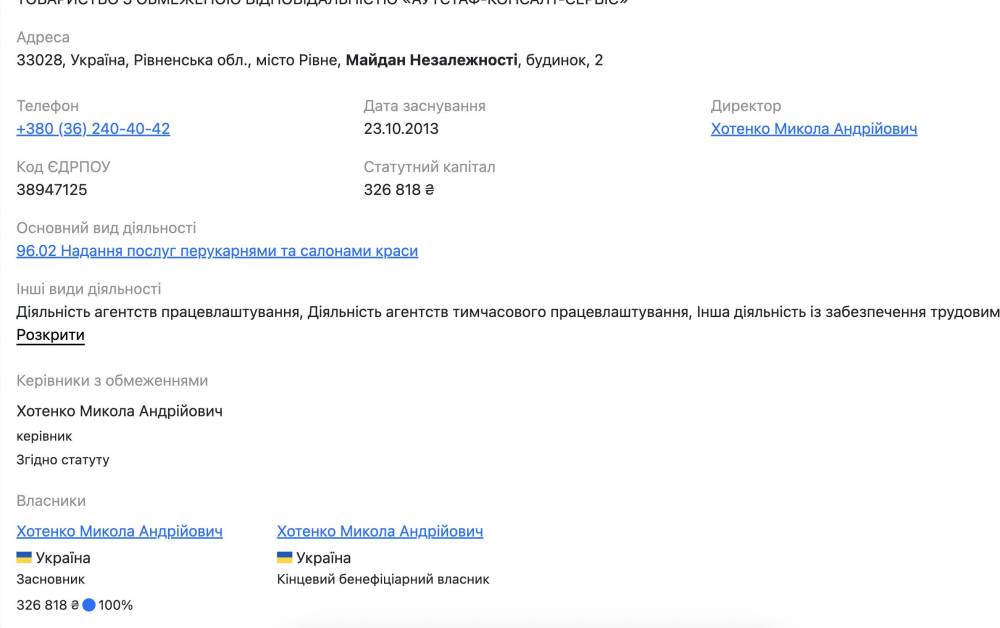Call the phone number +380 (36) 240-40-42
Image resolution: width=1000 pixels, height=628 pixels.
(x=93, y=129)
